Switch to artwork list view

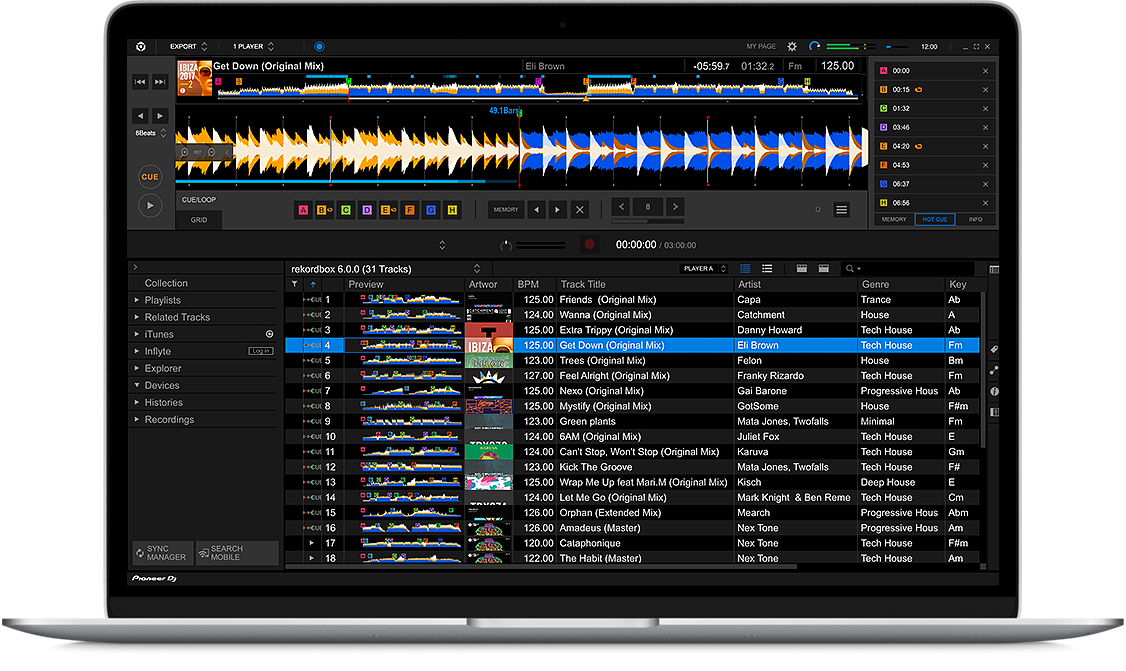coord(767,269)
